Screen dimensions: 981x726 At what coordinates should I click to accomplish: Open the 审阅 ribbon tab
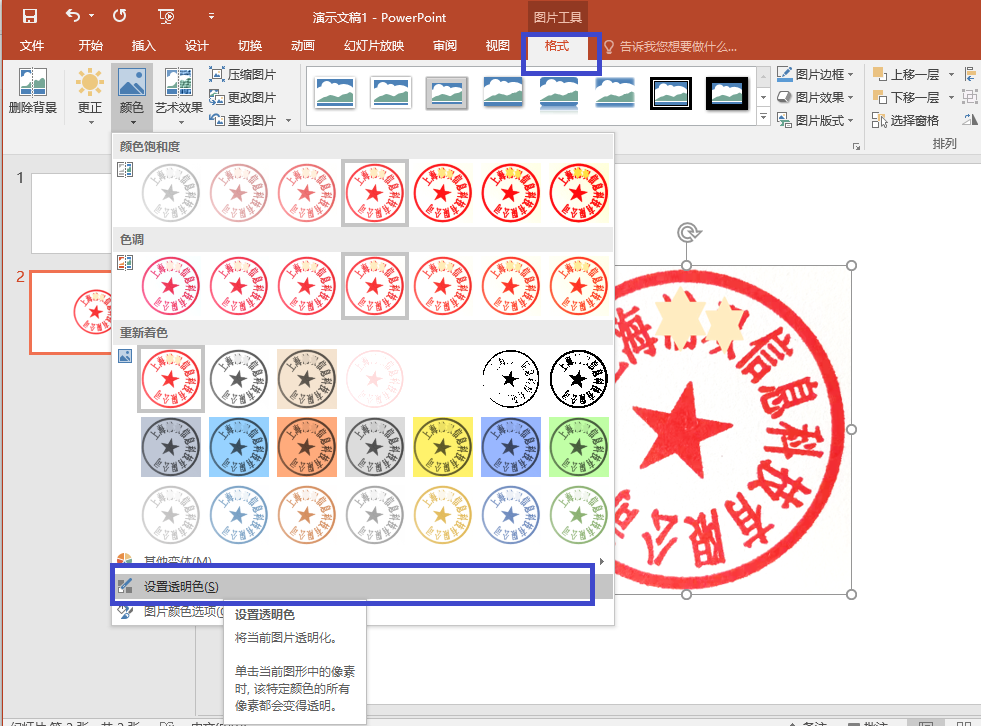[445, 46]
